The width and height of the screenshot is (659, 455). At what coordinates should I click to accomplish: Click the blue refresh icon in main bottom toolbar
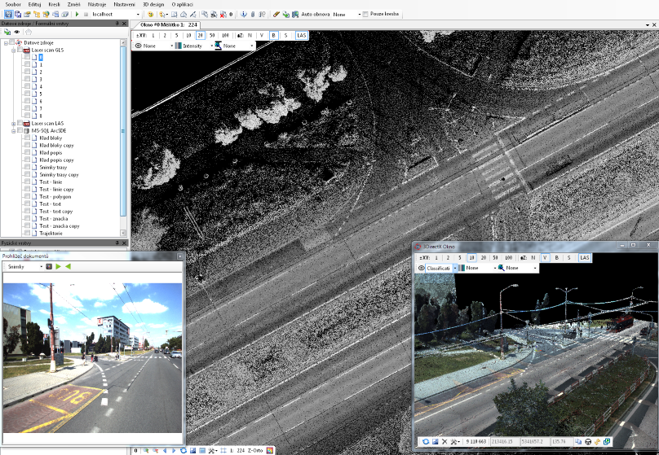click(183, 450)
